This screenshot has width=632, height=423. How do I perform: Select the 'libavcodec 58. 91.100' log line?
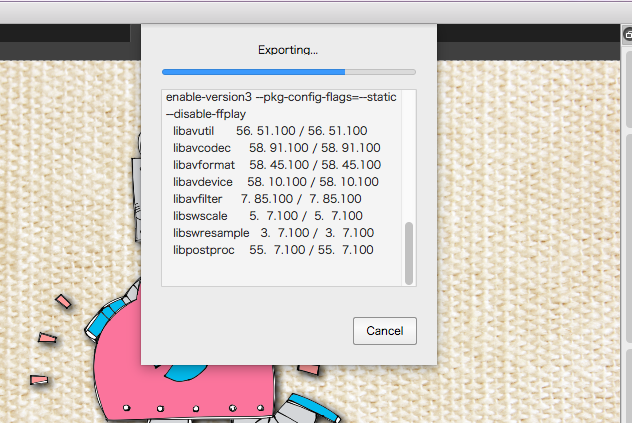276,148
